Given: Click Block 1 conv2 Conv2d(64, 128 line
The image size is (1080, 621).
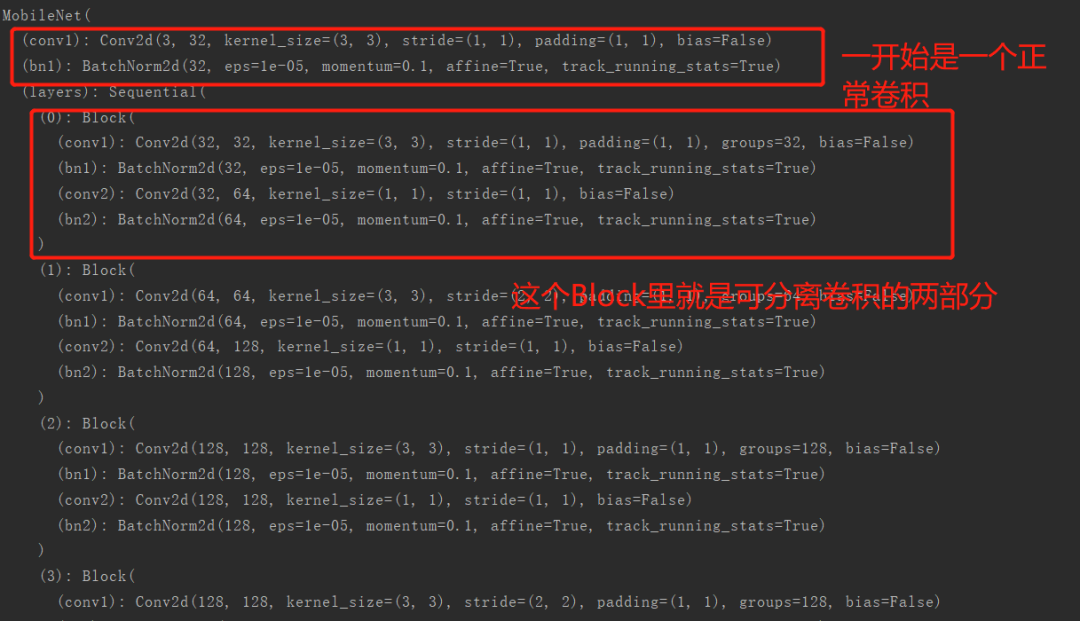Looking at the screenshot, I should coord(371,346).
